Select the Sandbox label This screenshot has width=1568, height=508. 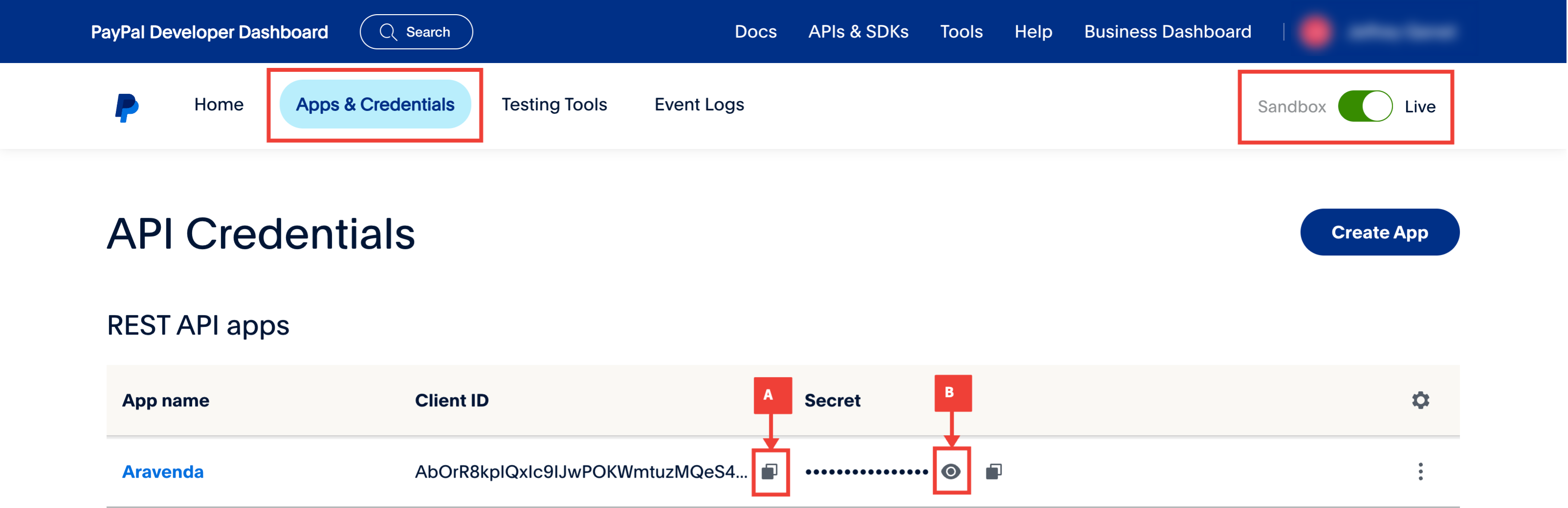(x=1292, y=106)
